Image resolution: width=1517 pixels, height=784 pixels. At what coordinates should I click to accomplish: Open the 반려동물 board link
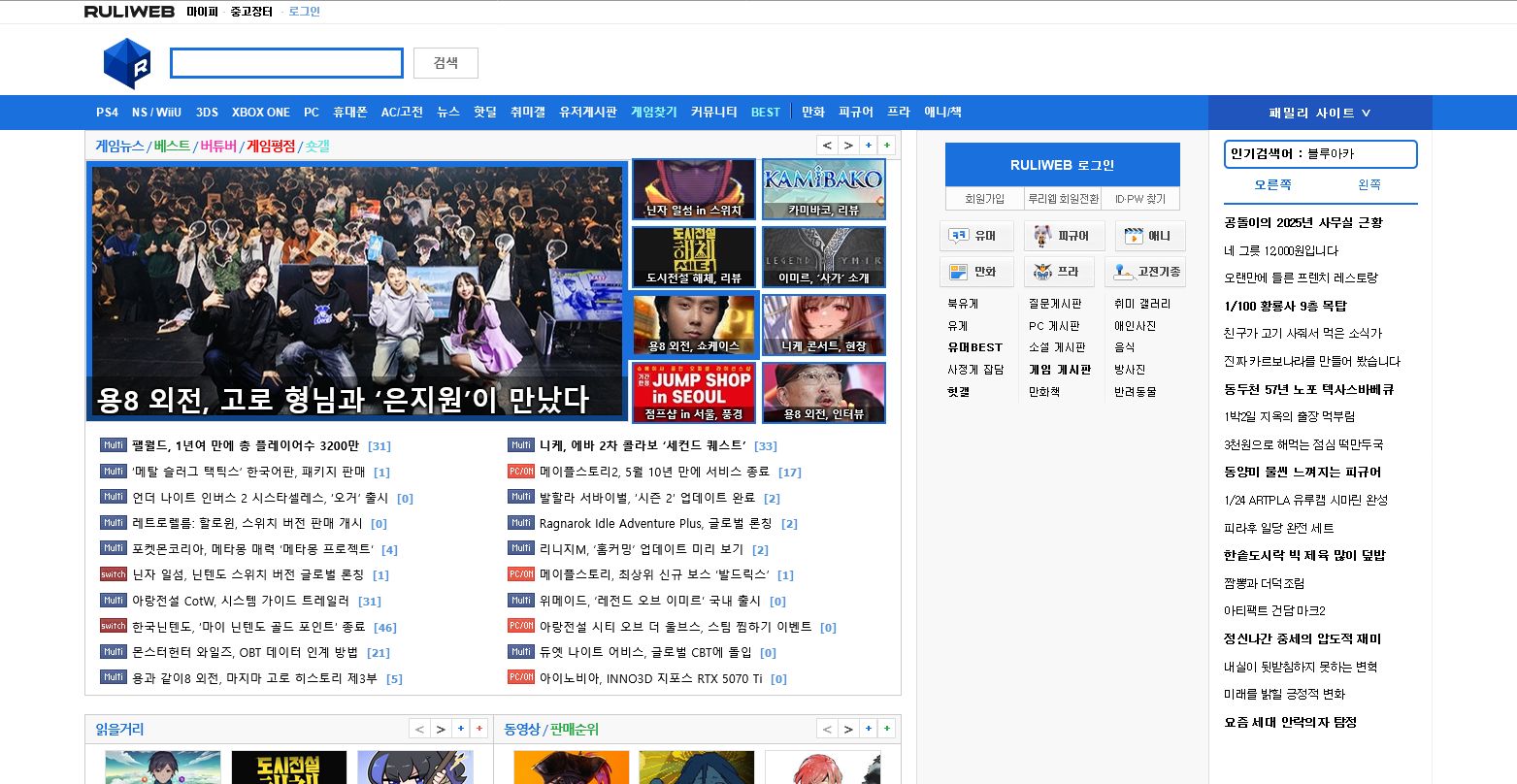(x=1135, y=392)
